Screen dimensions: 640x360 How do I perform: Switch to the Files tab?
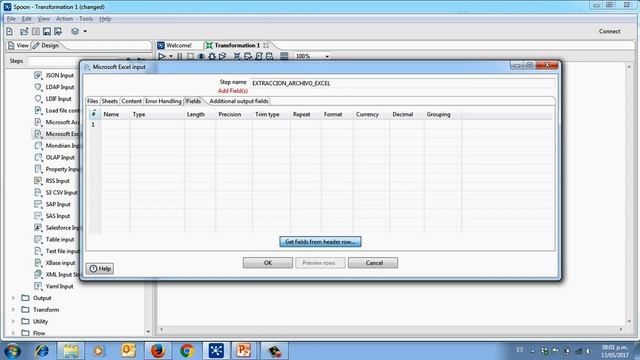93,101
